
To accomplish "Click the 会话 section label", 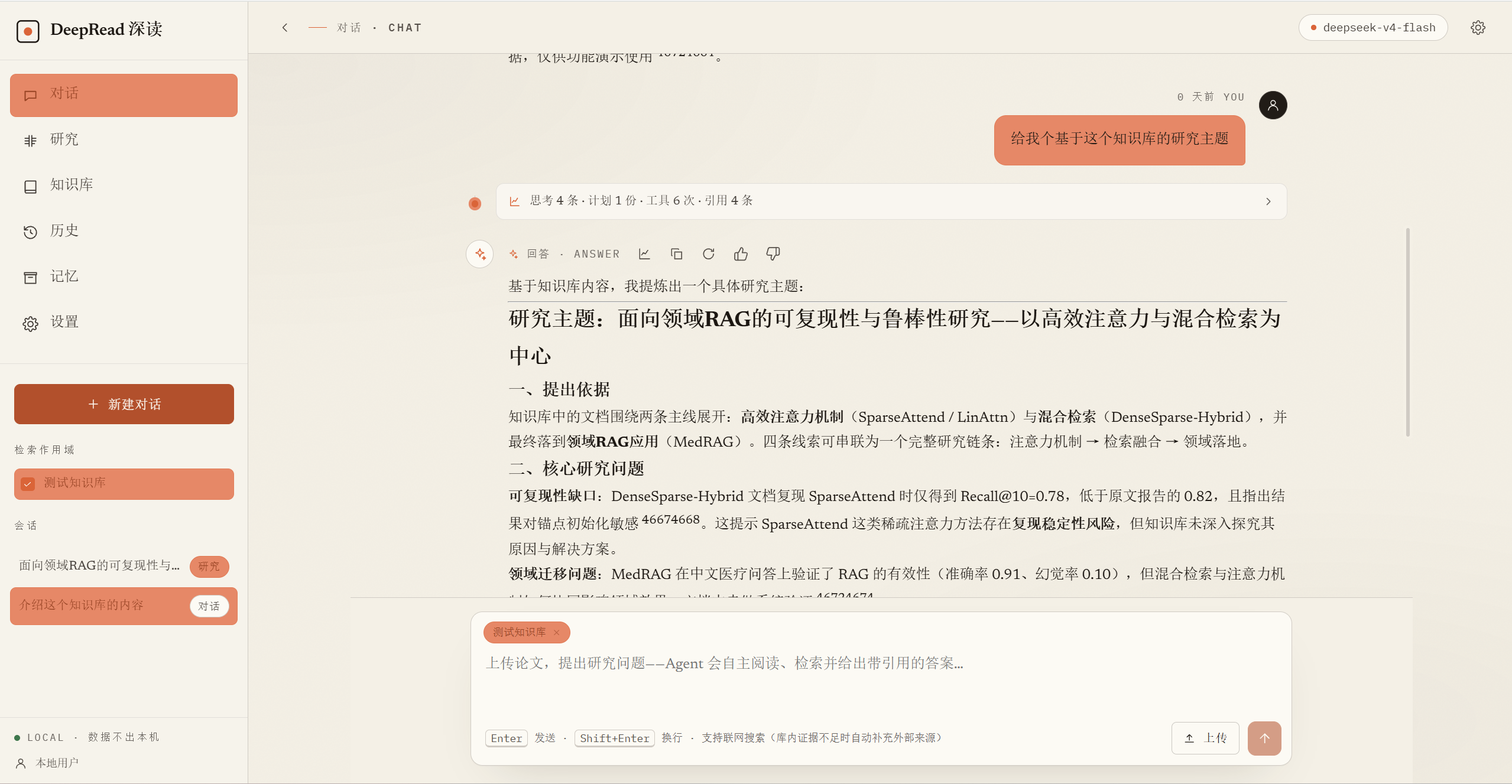I will pyautogui.click(x=25, y=525).
